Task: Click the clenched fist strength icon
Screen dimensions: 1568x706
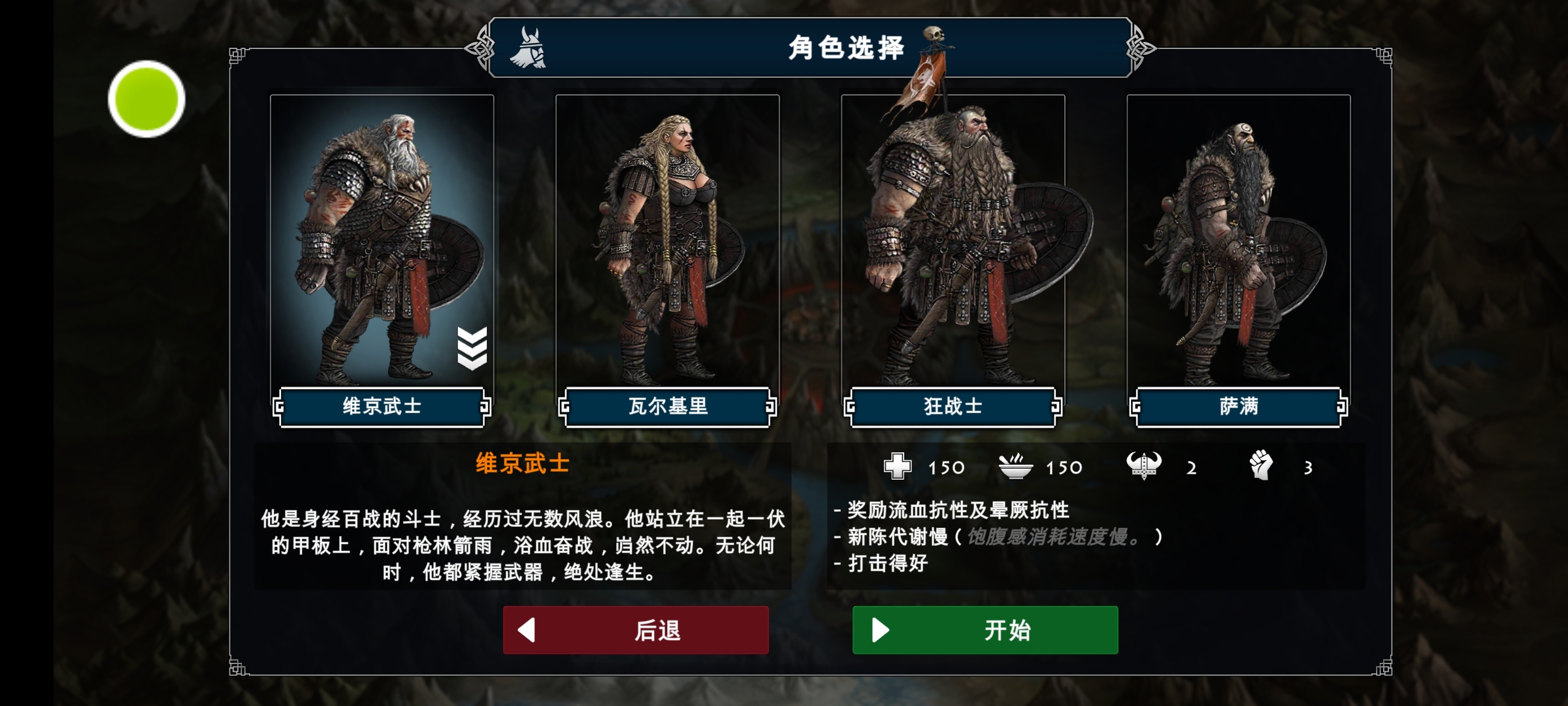Action: tap(1261, 465)
